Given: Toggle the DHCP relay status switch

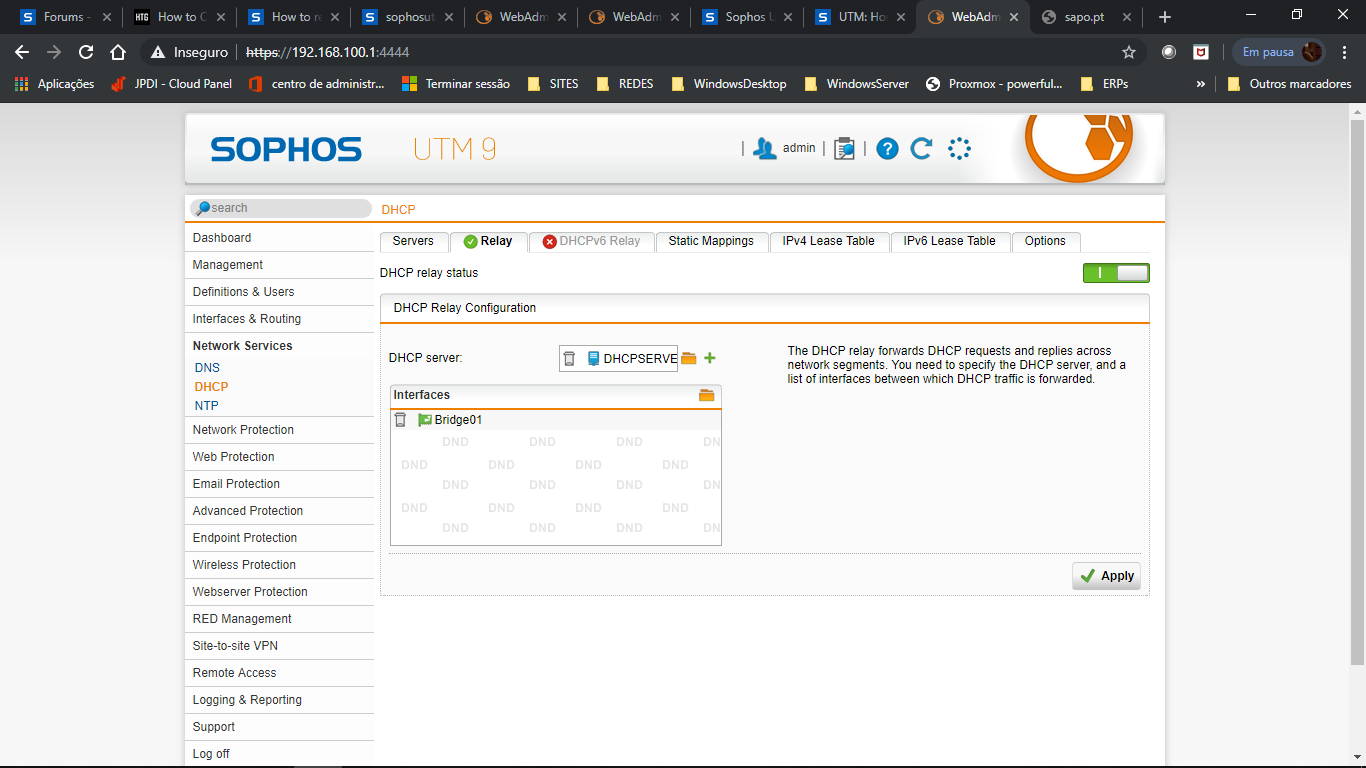Looking at the screenshot, I should click(x=1116, y=273).
